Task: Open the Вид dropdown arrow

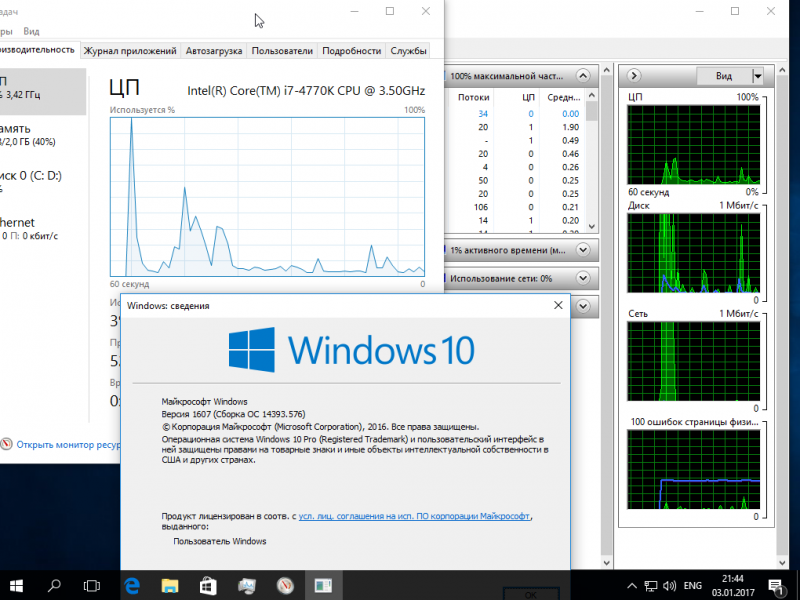Action: click(758, 76)
